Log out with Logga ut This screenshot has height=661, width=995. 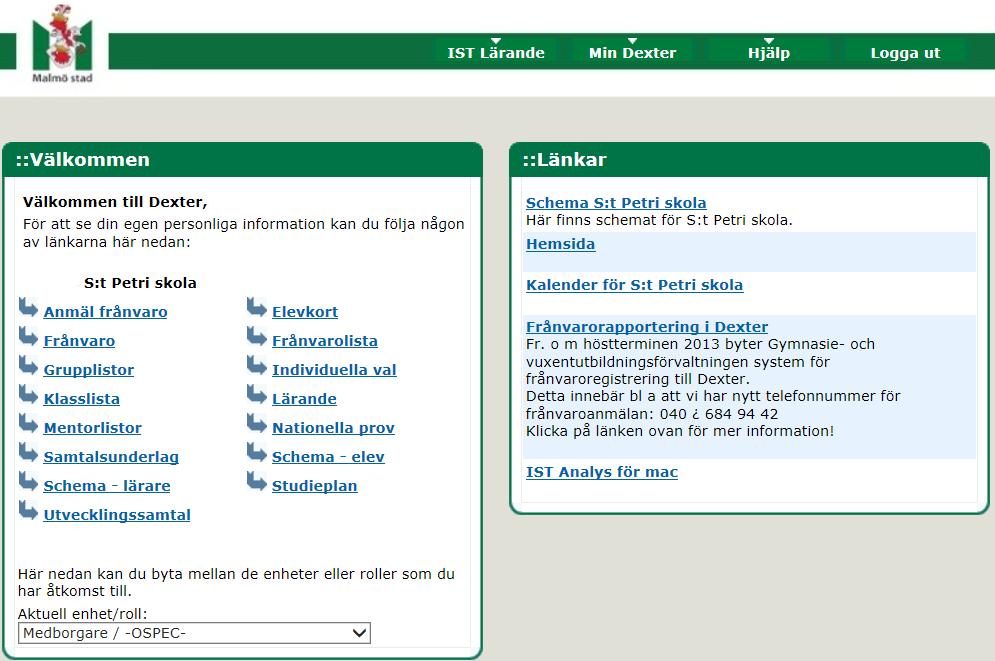(905, 52)
